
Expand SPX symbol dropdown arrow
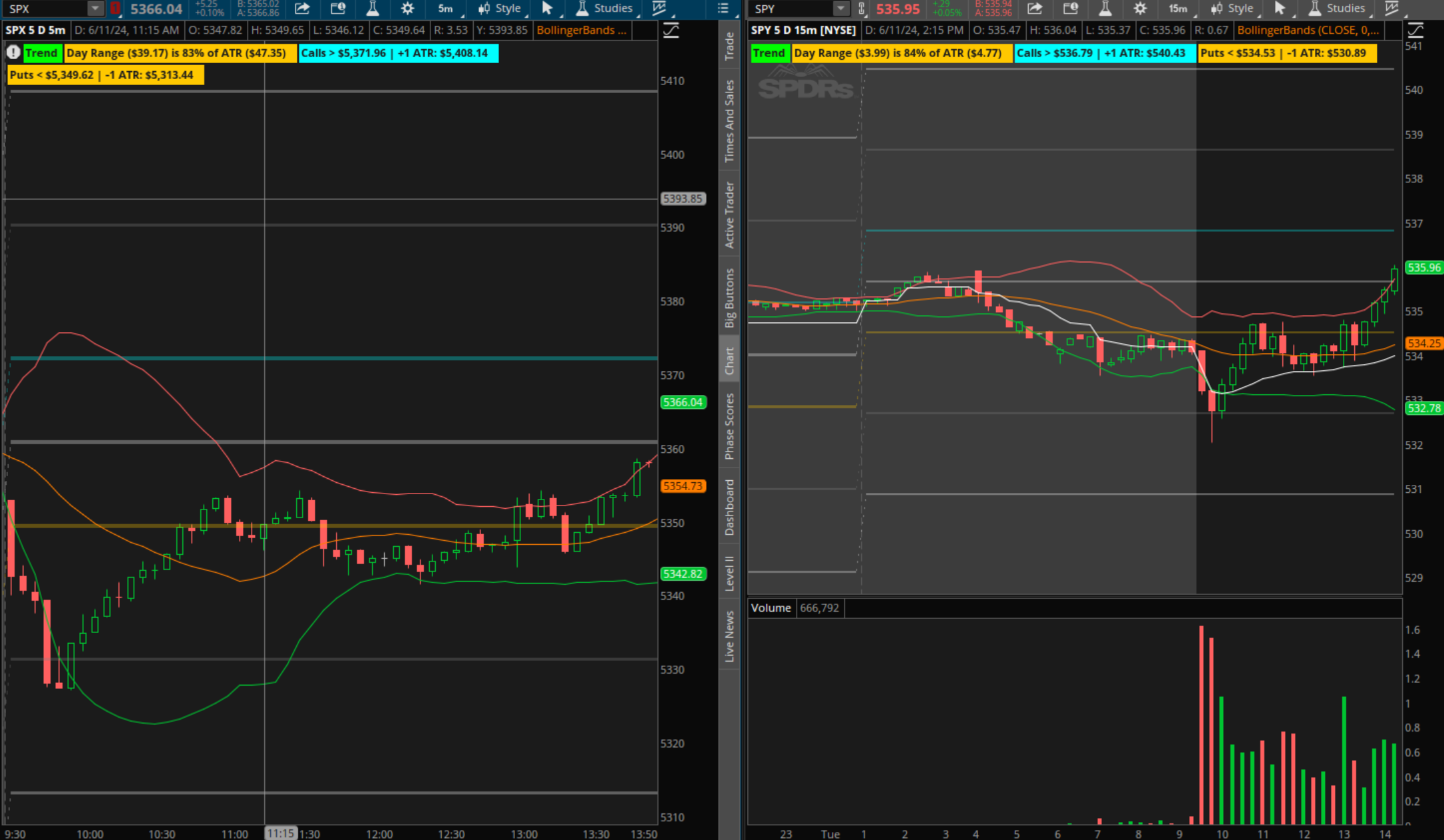96,9
